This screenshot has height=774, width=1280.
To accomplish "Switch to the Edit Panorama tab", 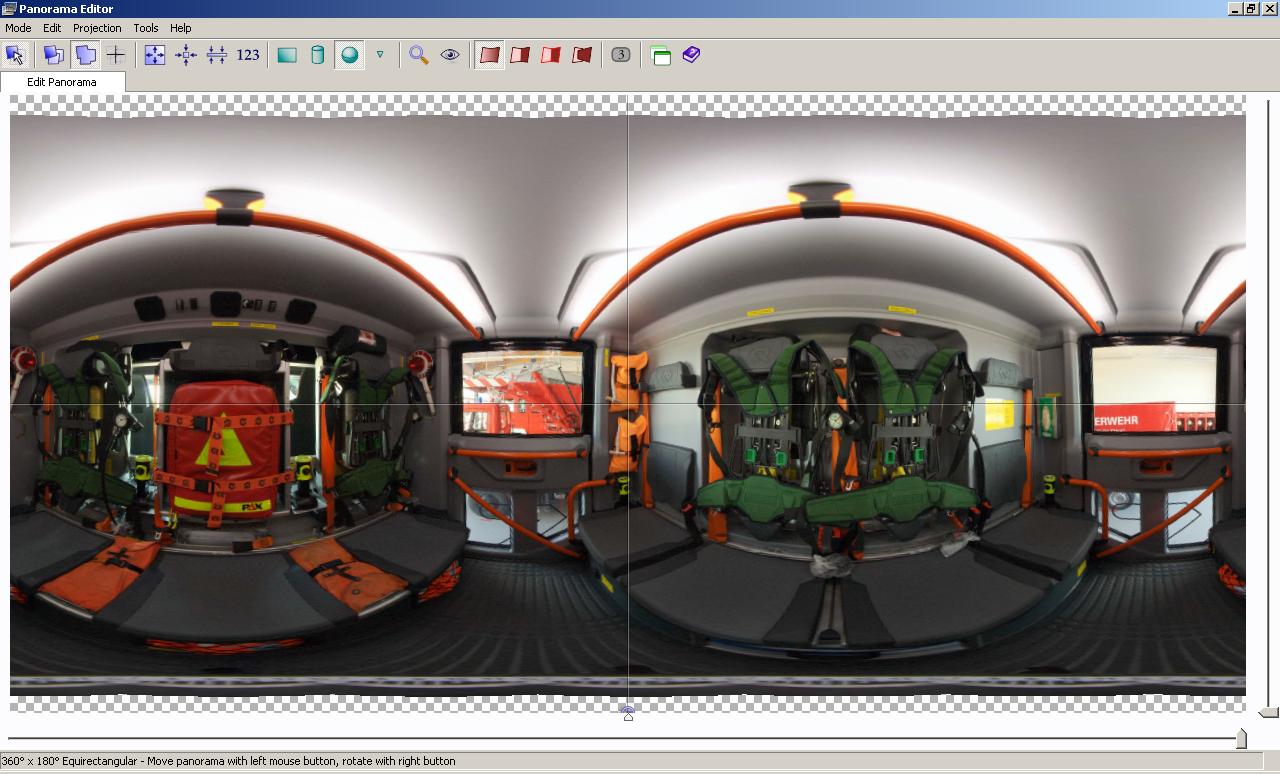I will tap(62, 82).
